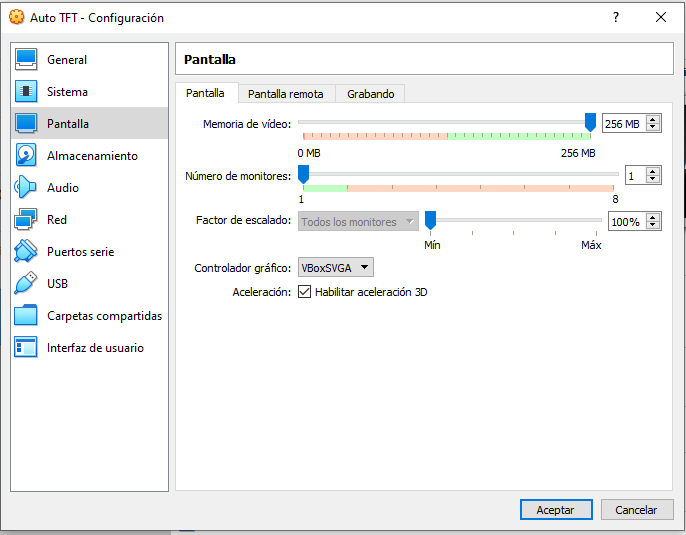Image resolution: width=686 pixels, height=535 pixels.
Task: Select the Audio speaker icon
Action: point(27,188)
